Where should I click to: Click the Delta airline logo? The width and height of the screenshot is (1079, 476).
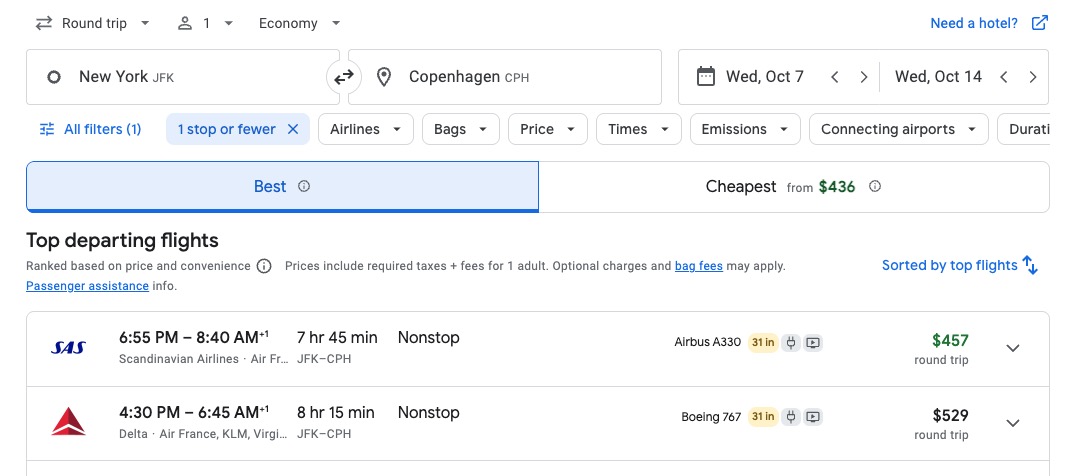point(69,422)
